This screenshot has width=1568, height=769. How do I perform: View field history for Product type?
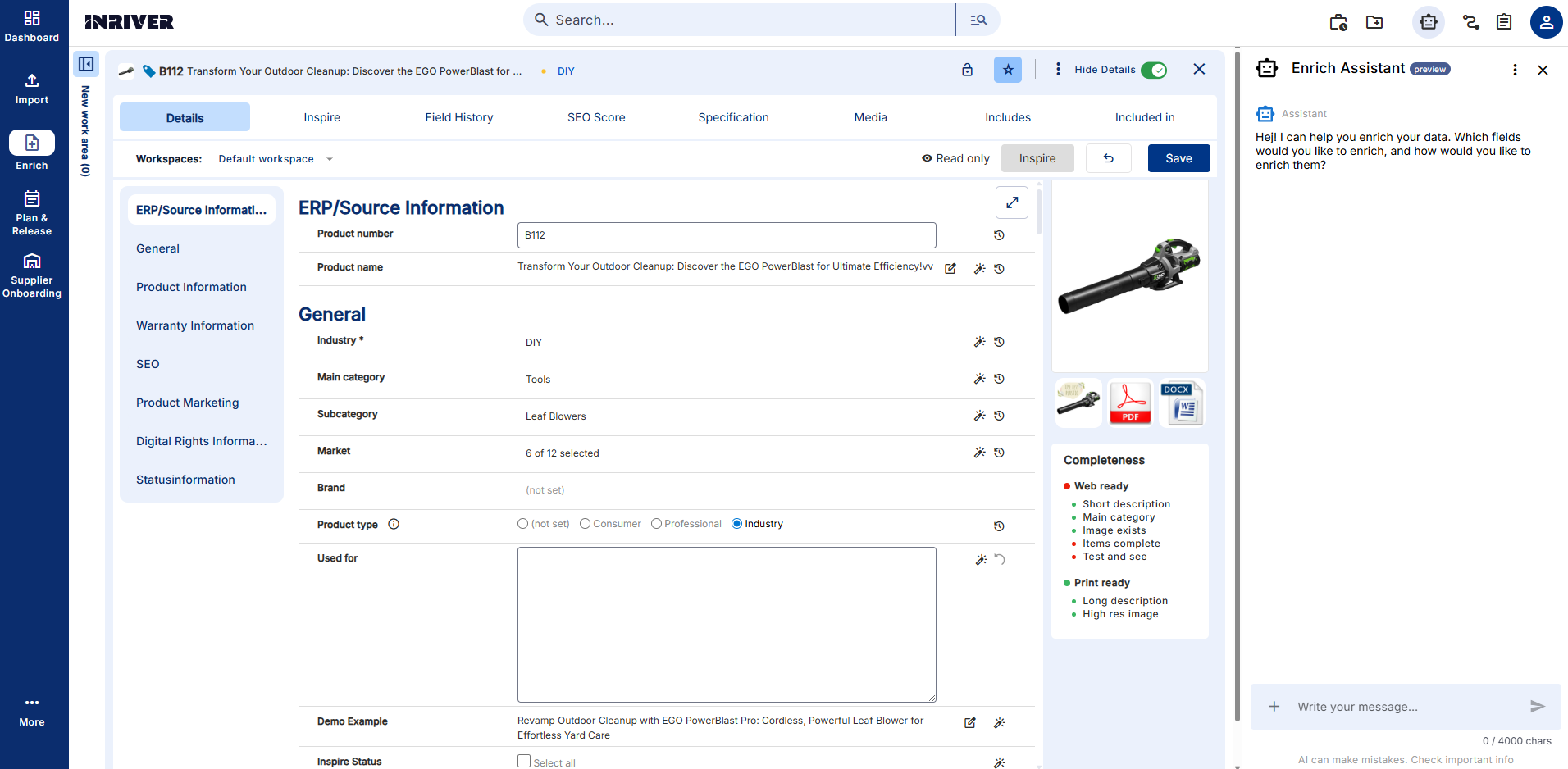999,526
